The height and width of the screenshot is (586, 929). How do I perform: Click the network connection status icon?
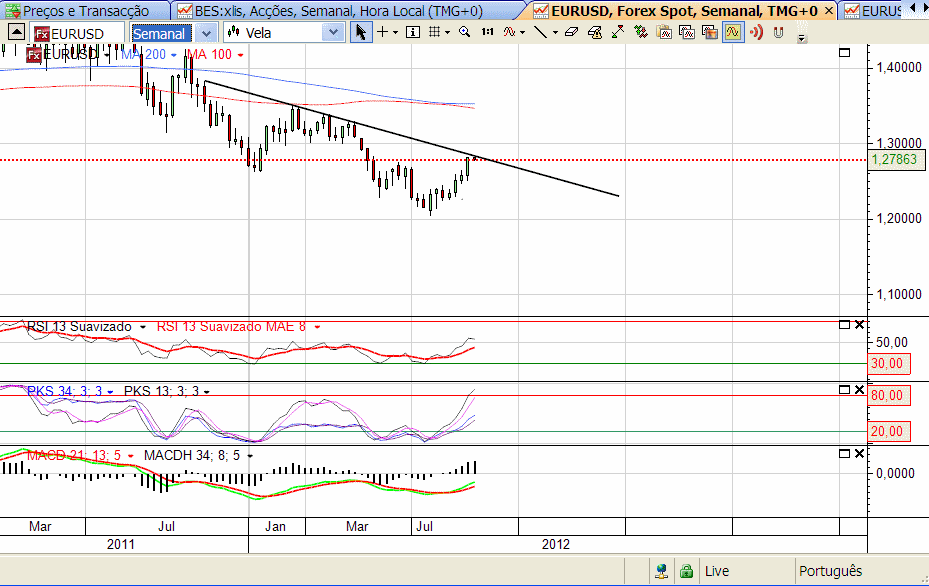662,571
